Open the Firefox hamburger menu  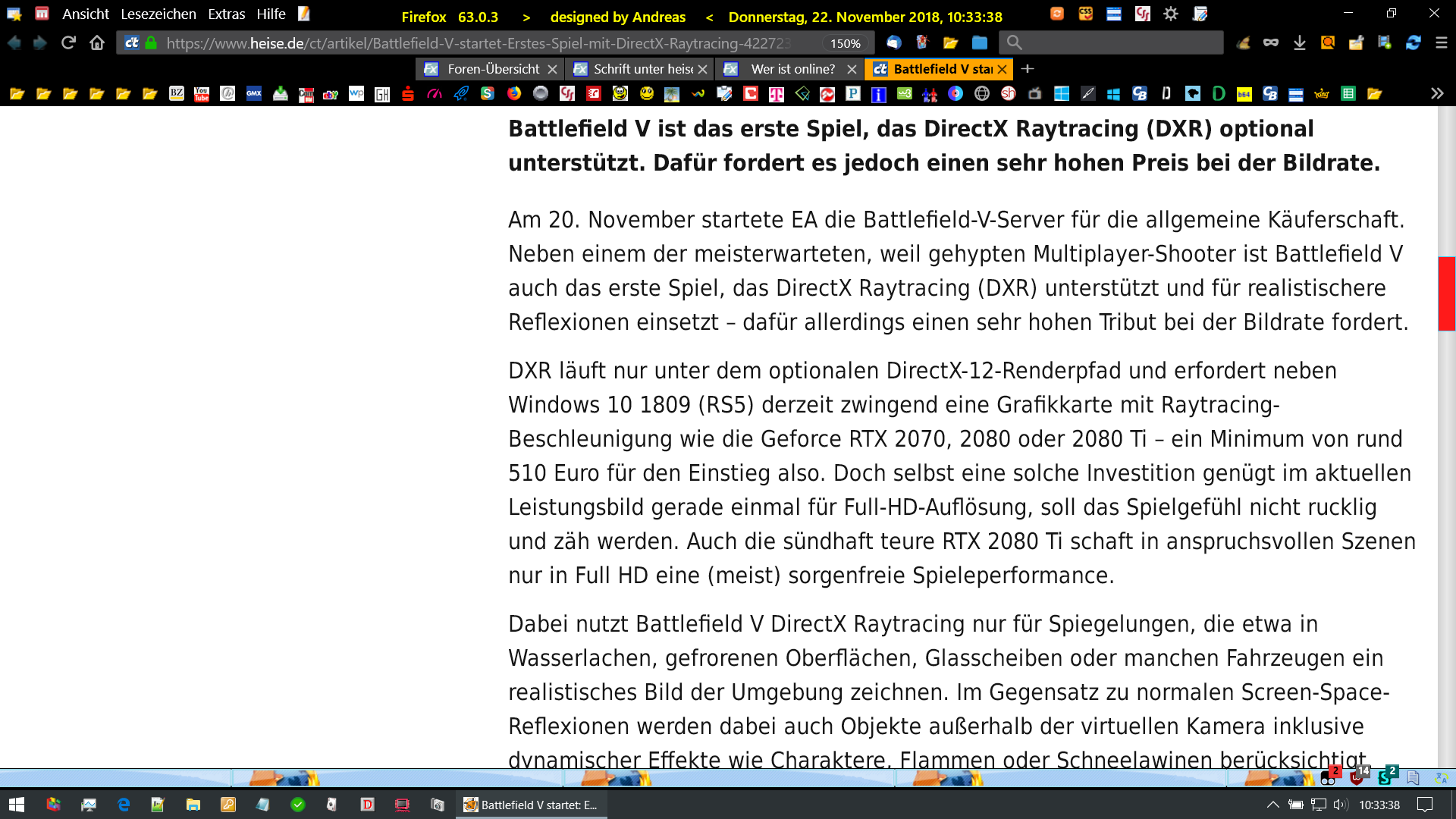[1442, 43]
